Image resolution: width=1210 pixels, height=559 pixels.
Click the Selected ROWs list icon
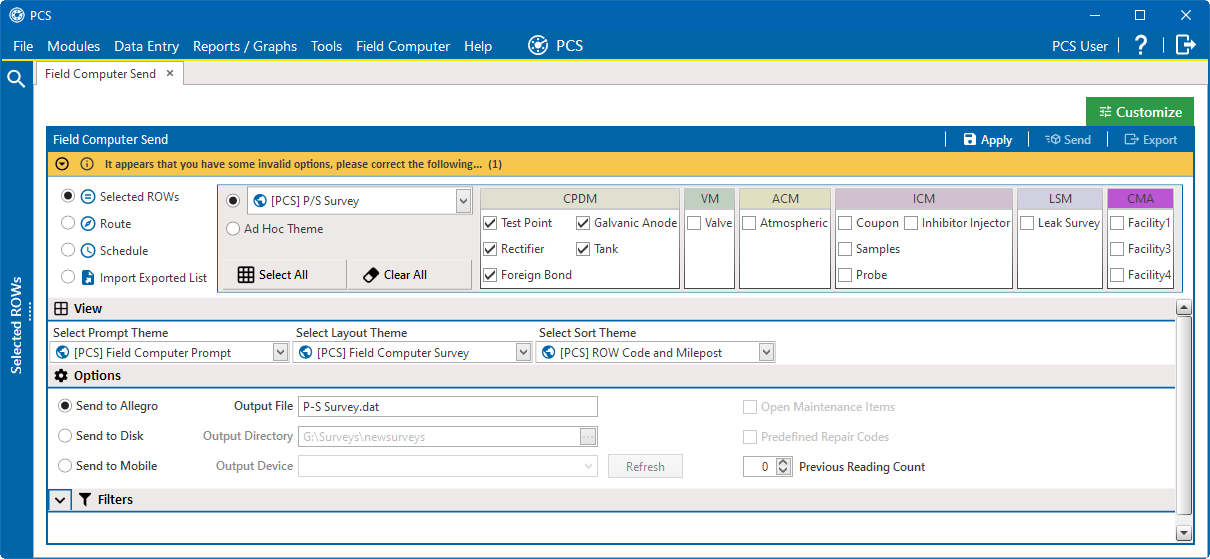(x=88, y=197)
